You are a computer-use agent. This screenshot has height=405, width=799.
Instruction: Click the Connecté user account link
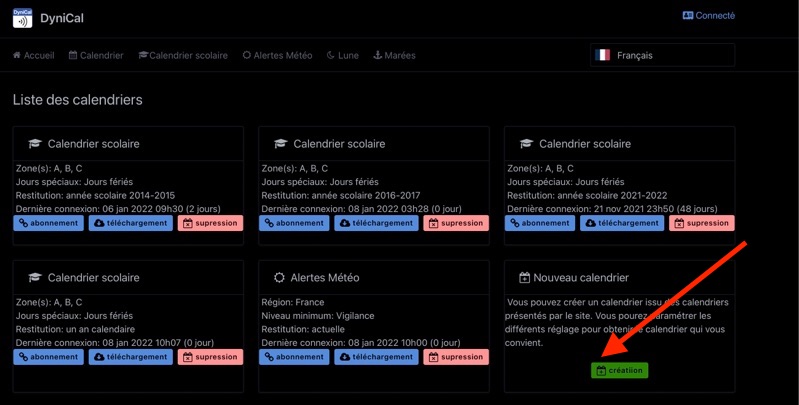tap(708, 16)
